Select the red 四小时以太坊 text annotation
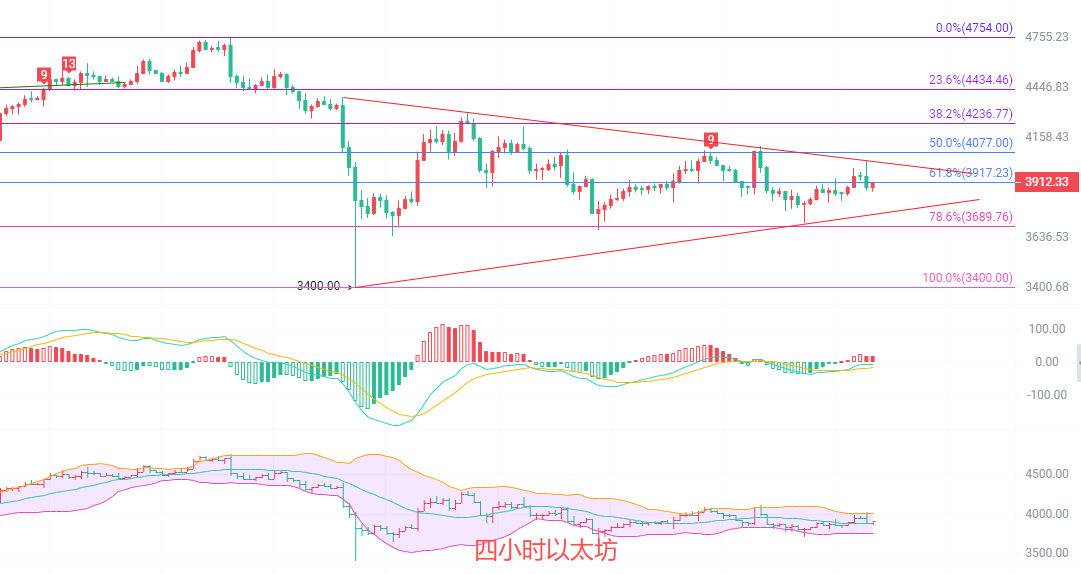 coord(545,550)
